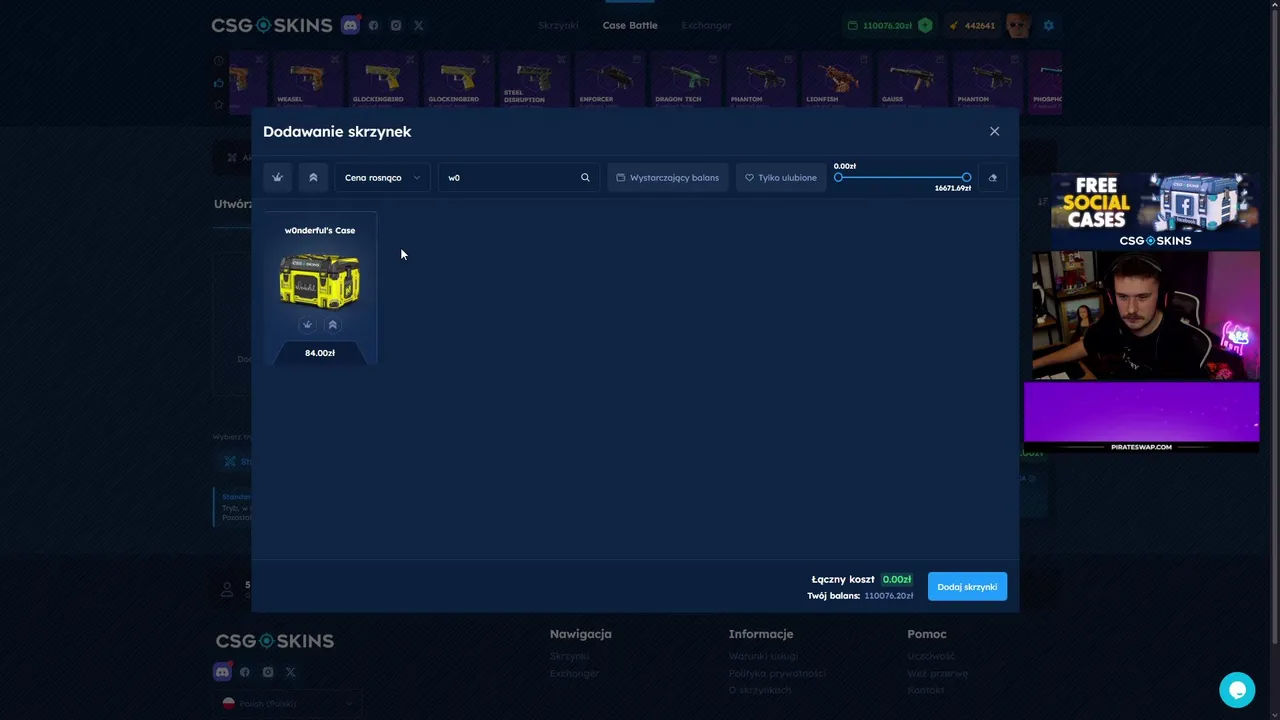Open the Cena rosnąco sort dropdown
This screenshot has width=1280, height=720.
[382, 177]
